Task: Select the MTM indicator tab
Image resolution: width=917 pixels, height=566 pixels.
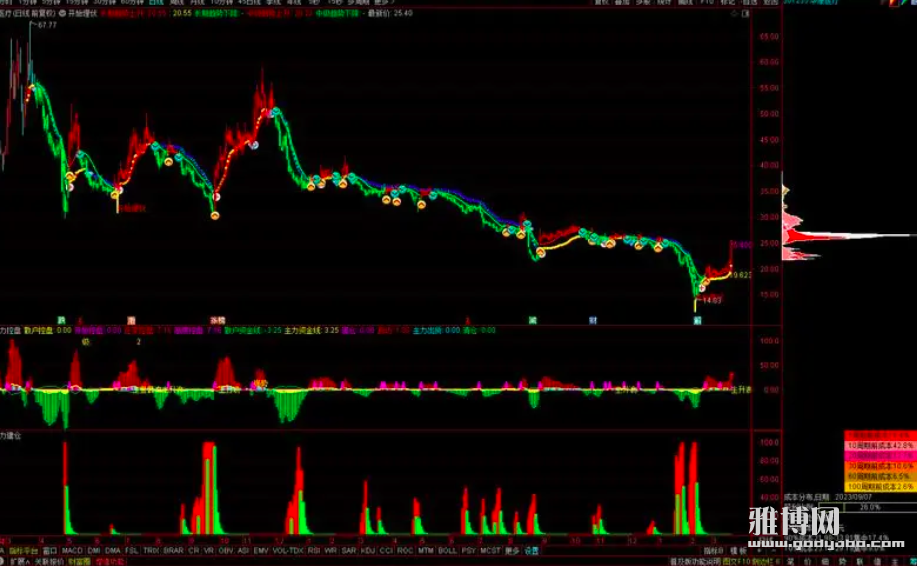Action: click(x=426, y=550)
